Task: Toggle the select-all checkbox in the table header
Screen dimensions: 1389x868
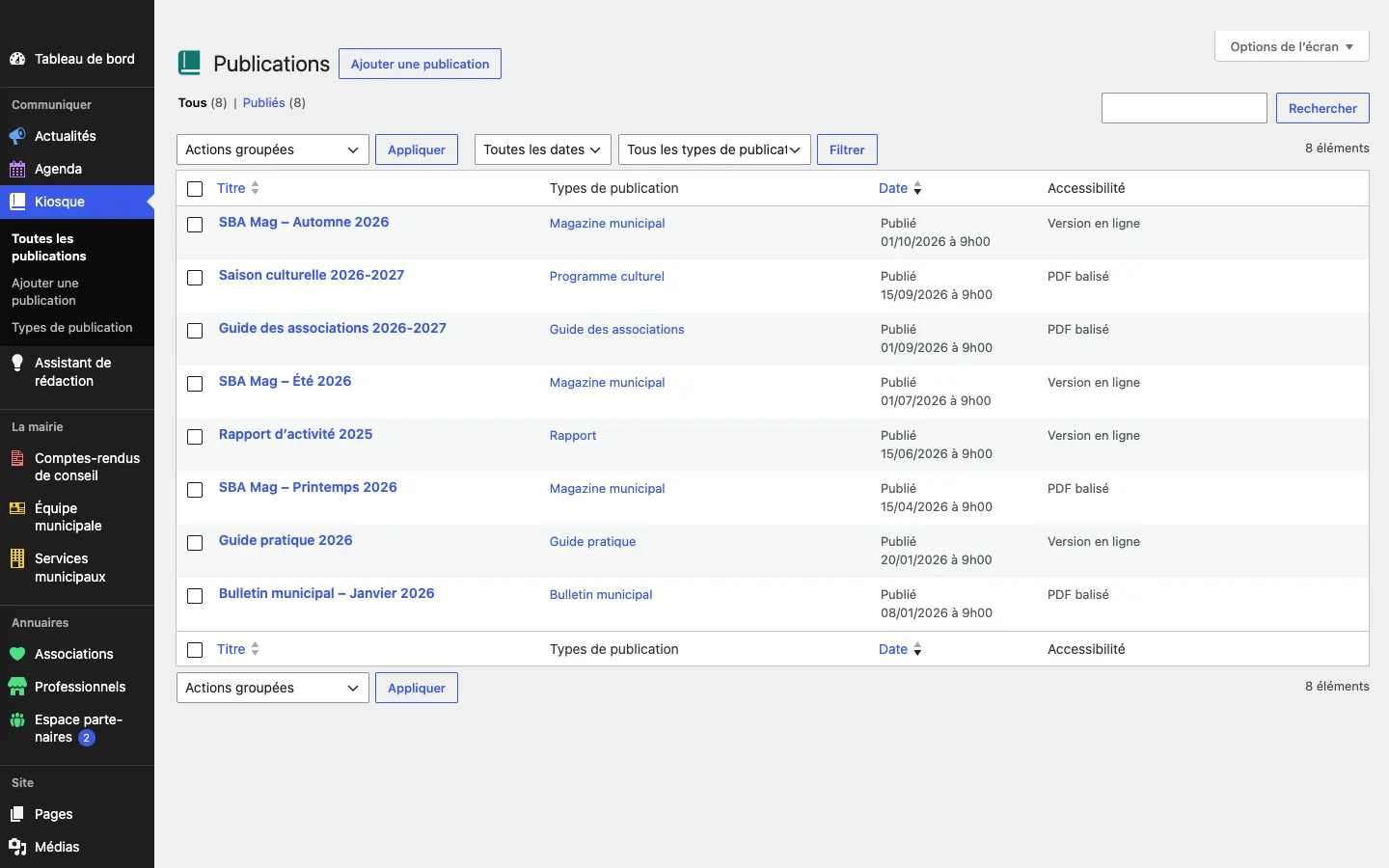Action: click(x=195, y=189)
